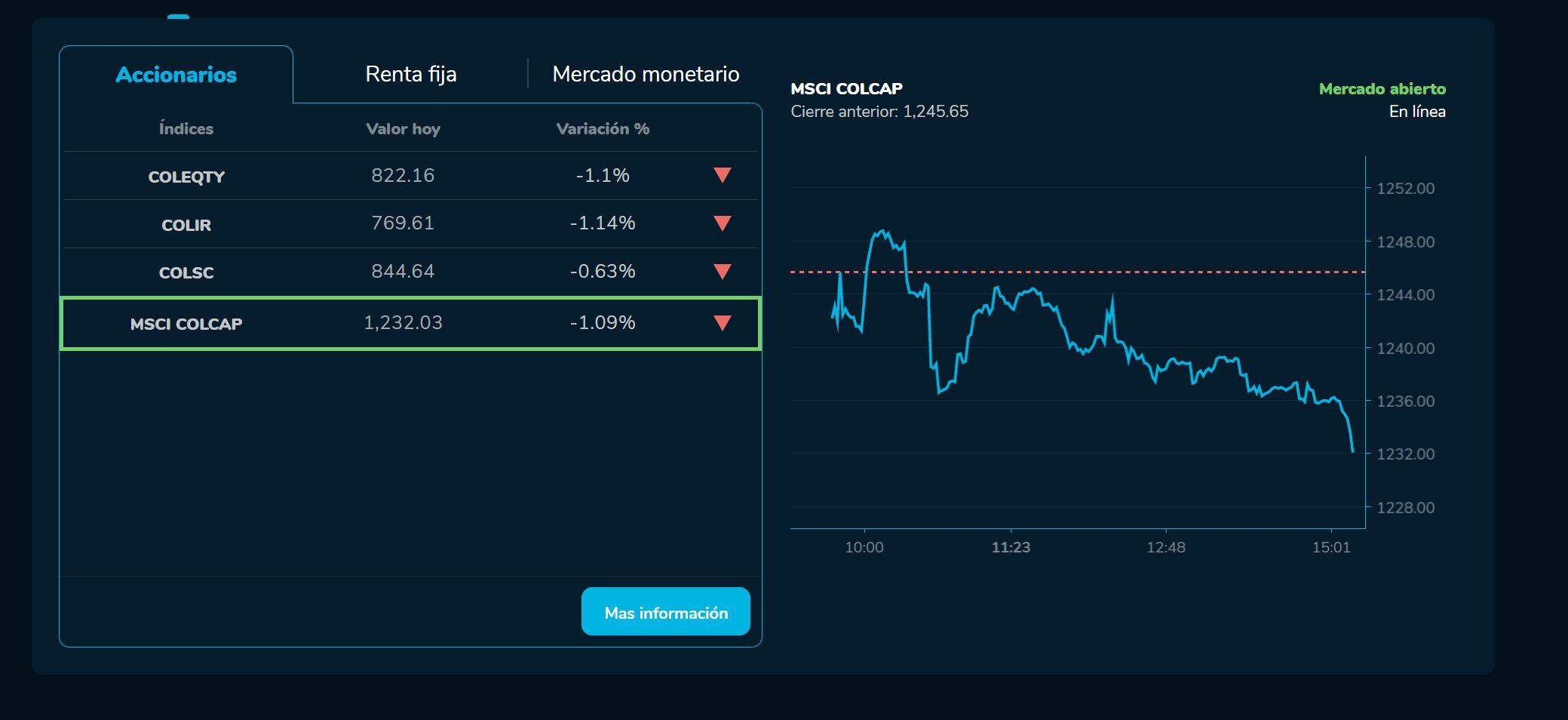The image size is (1568, 720).
Task: Click the green 'Mercado abierto' status indicator
Action: click(1382, 88)
